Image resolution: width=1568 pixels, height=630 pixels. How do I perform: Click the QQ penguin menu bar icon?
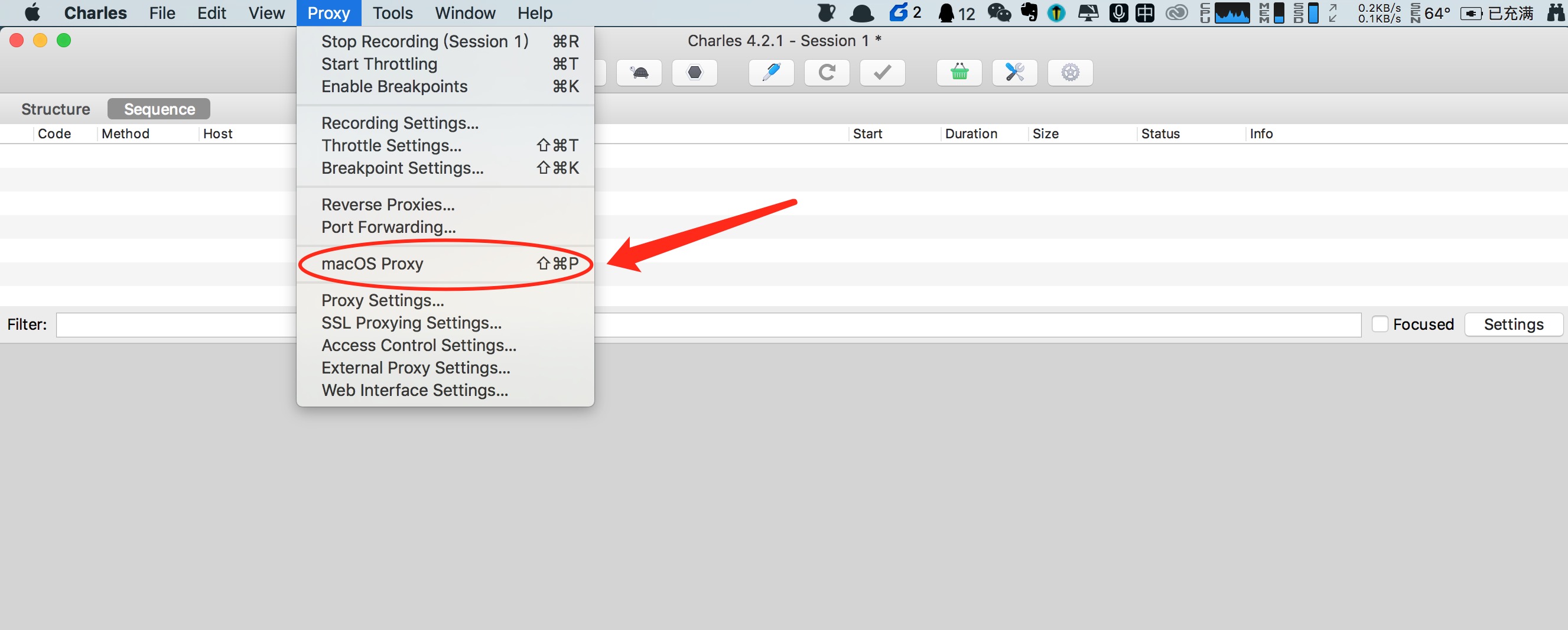(946, 13)
